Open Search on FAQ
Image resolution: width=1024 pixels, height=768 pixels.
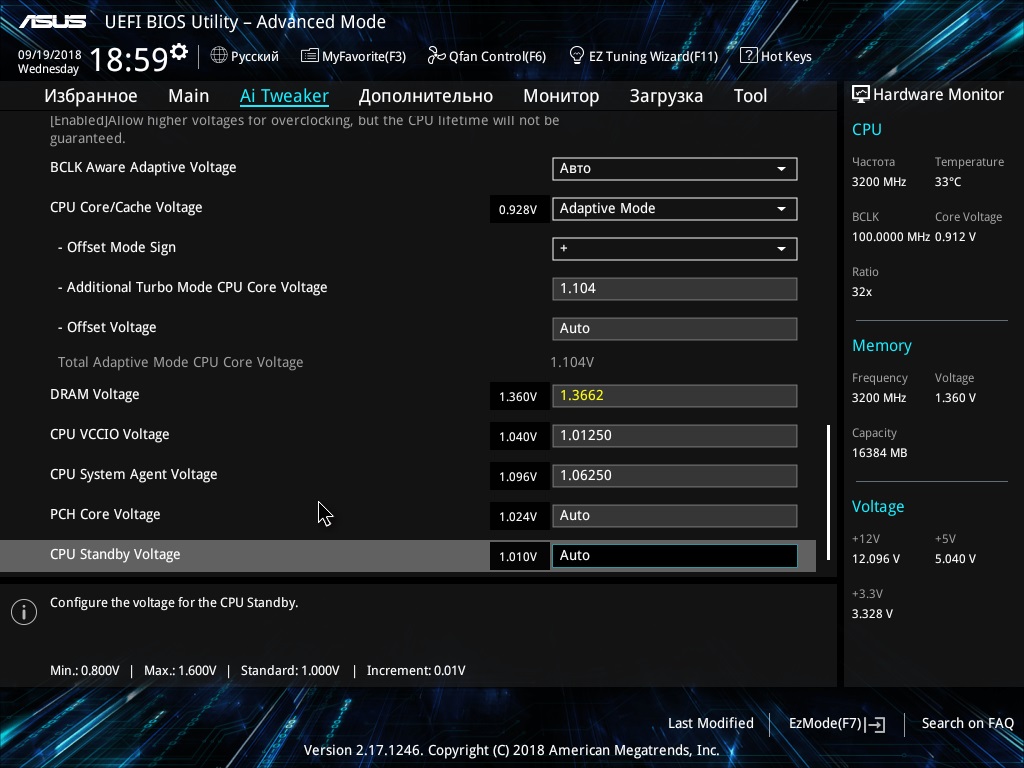click(968, 724)
